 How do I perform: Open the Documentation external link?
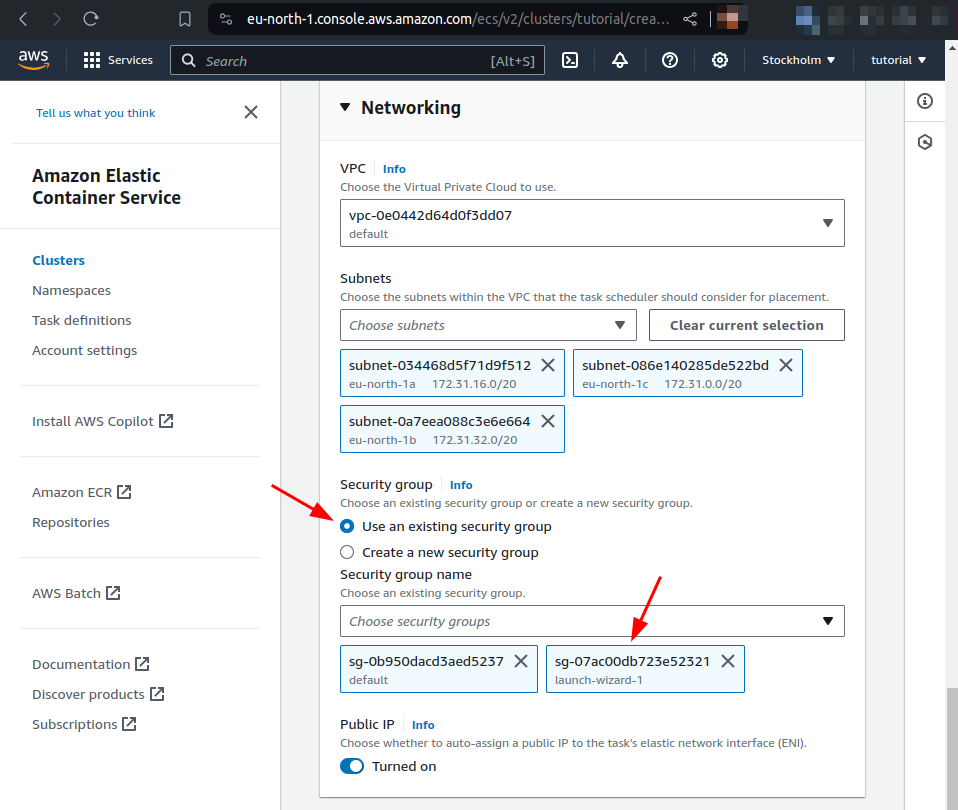tap(90, 664)
